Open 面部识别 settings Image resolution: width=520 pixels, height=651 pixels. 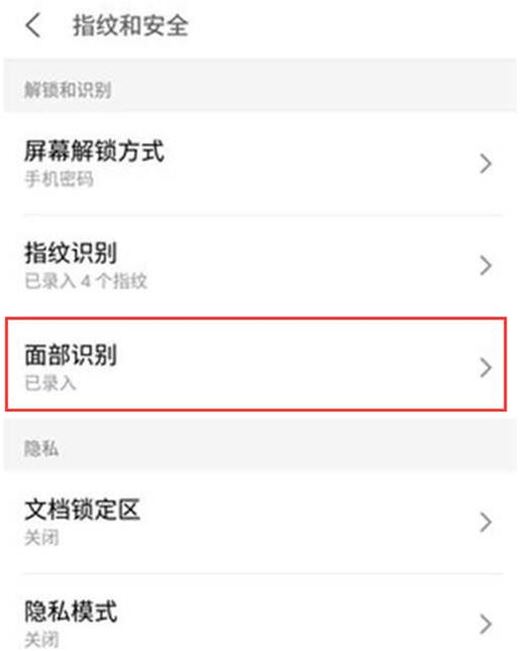click(256, 364)
